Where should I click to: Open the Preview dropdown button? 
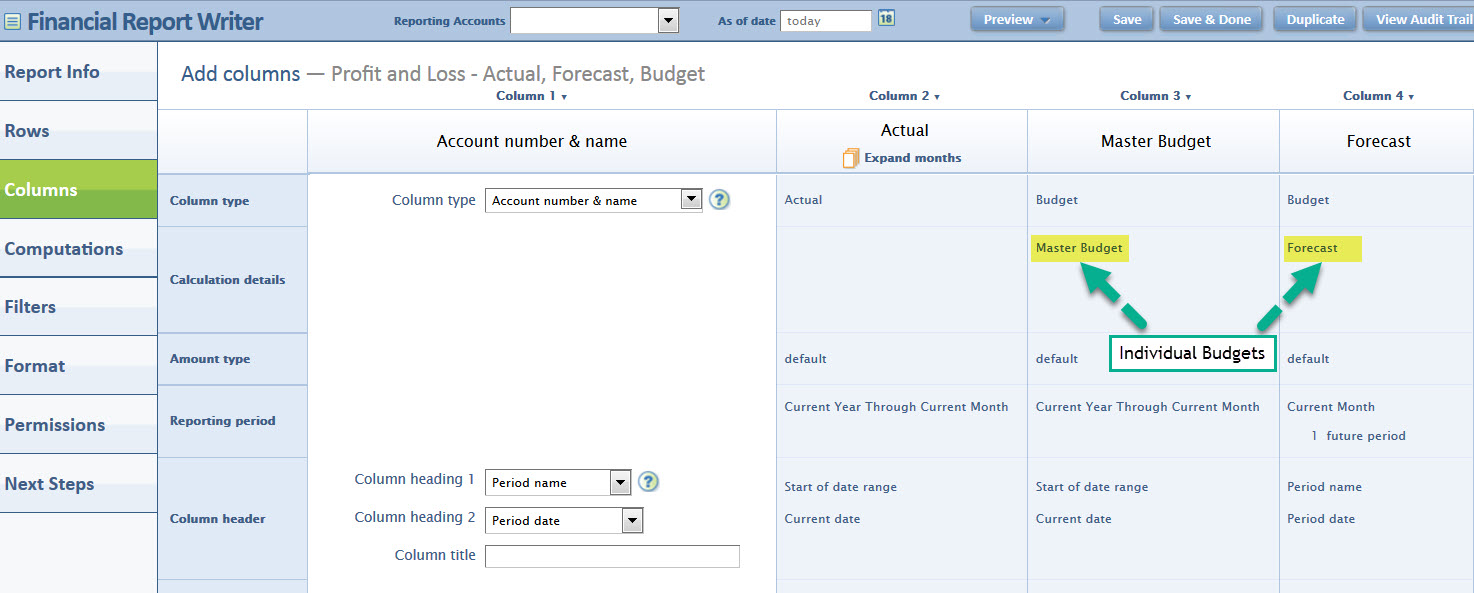click(1016, 19)
